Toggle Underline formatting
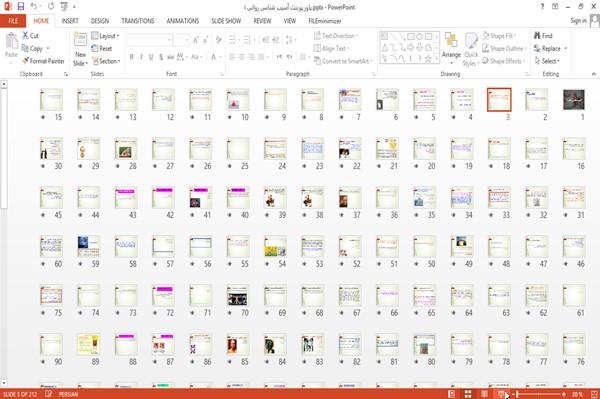 (x=151, y=57)
